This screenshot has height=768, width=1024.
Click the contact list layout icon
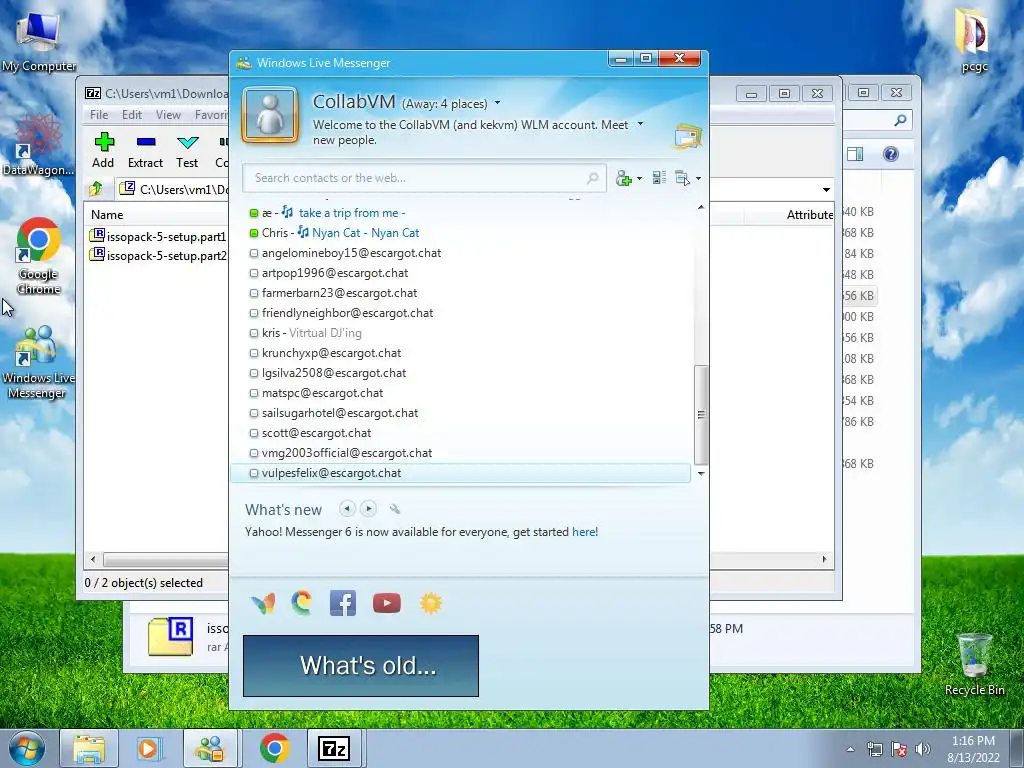point(659,178)
